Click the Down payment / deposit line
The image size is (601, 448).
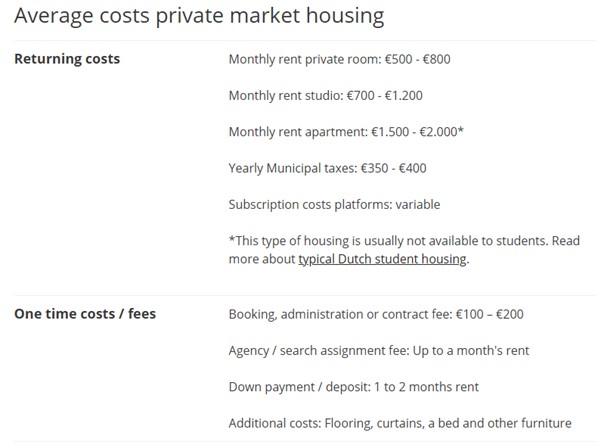tap(354, 386)
